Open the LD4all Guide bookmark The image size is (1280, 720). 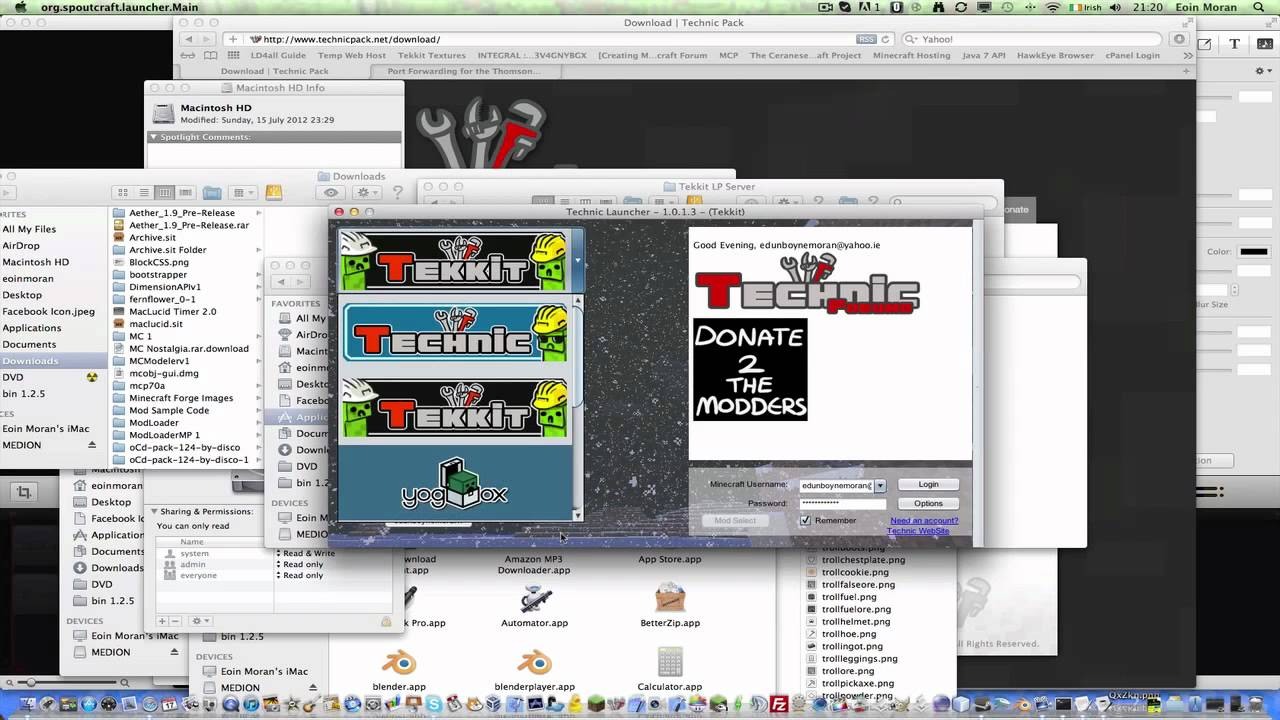[x=278, y=55]
